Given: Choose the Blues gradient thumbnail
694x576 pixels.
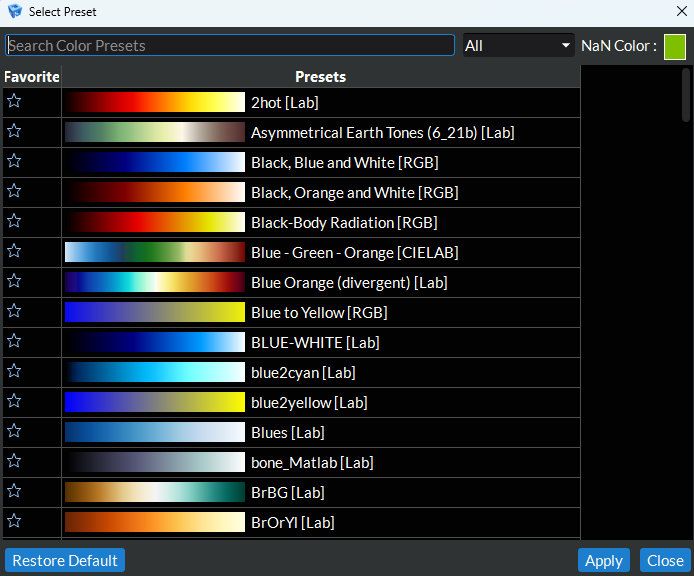Looking at the screenshot, I should point(155,432).
